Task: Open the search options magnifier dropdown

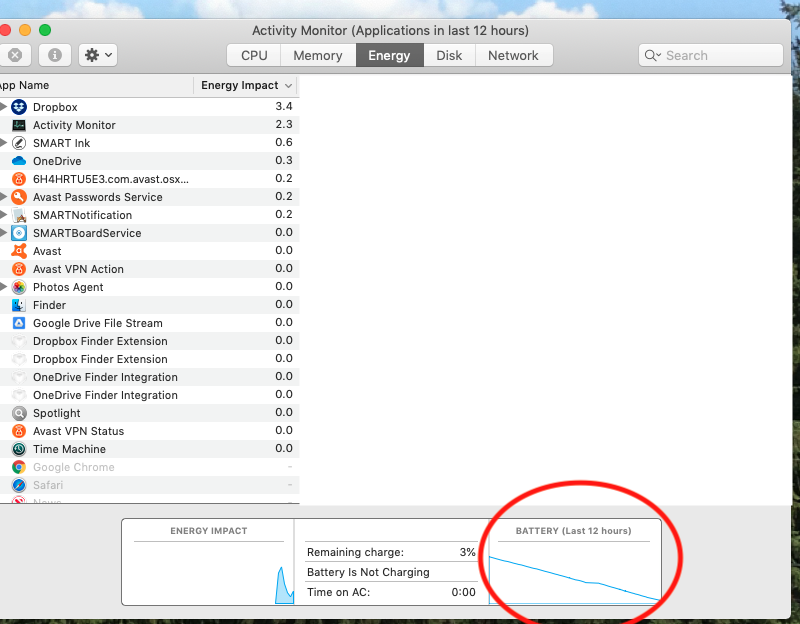Action: (653, 55)
